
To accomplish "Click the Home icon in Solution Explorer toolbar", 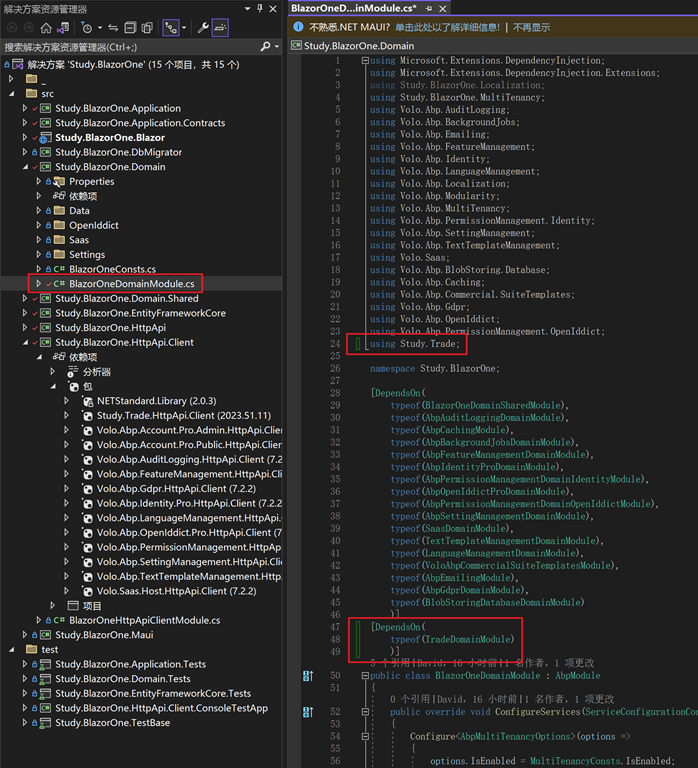I will 46,28.
